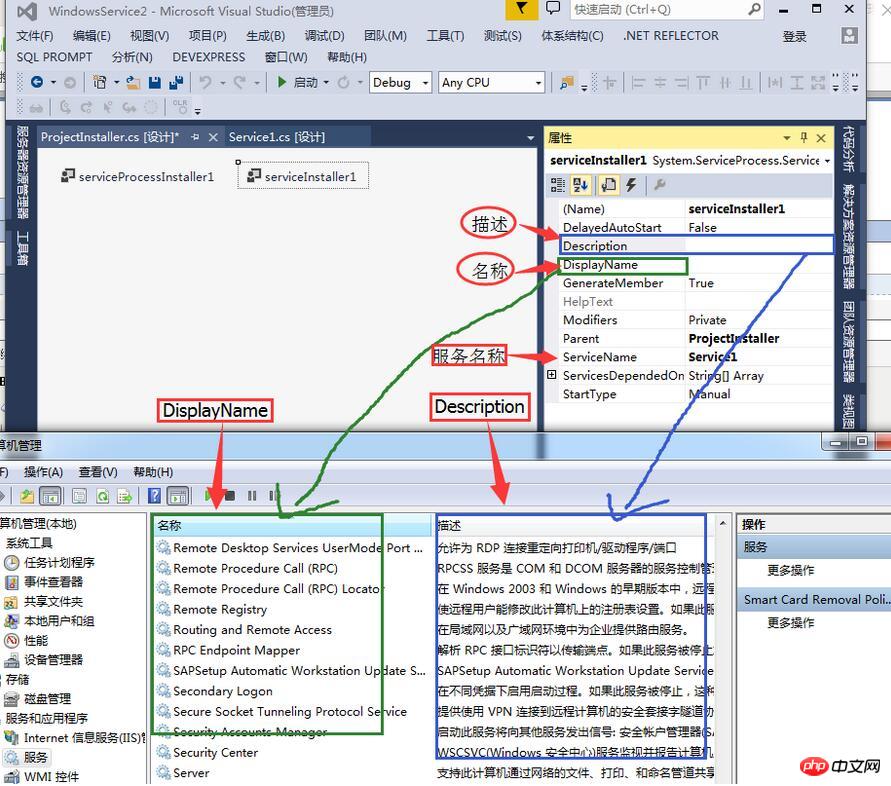Viewport: 891px width, 786px height.
Task: Click the Property Pages wrench icon
Action: (x=659, y=185)
